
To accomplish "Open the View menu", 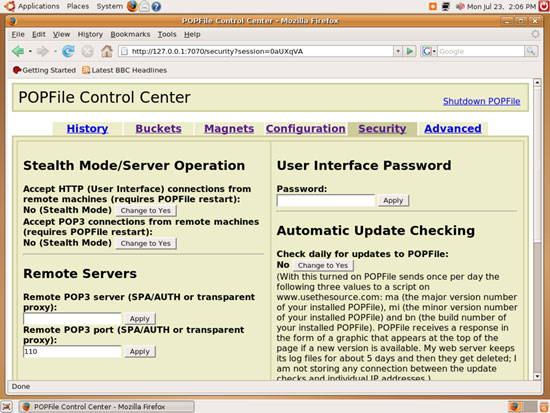I will [61, 34].
